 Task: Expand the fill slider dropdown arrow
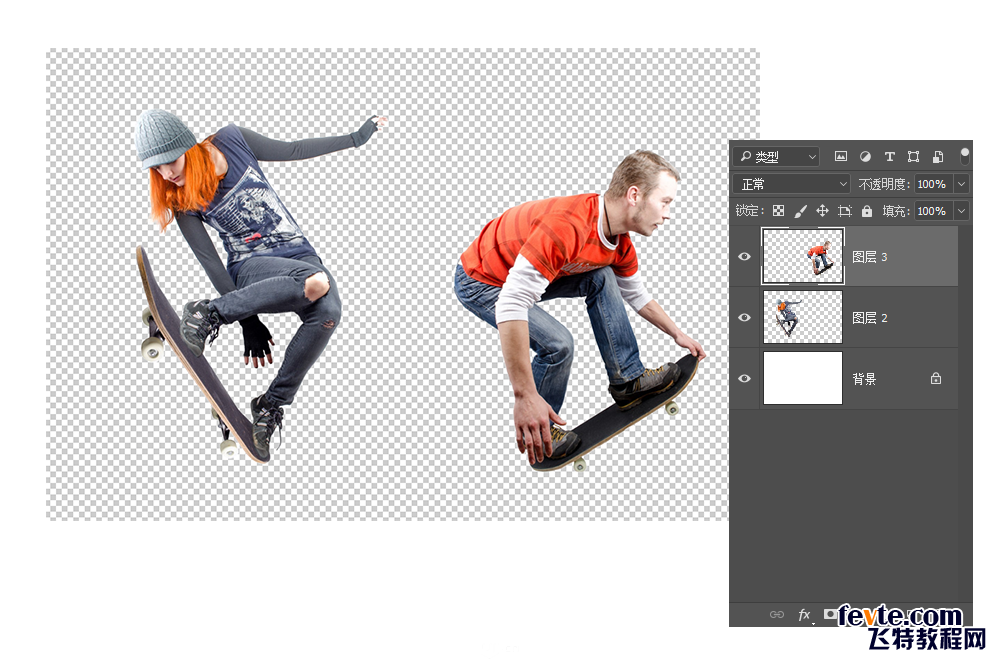pyautogui.click(x=962, y=211)
